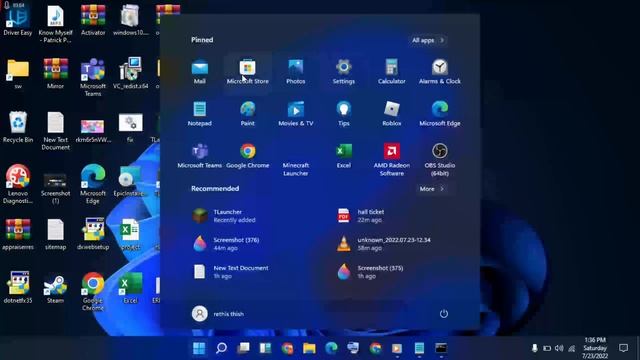
Task: Click the Power button in Start menu
Action: point(444,313)
